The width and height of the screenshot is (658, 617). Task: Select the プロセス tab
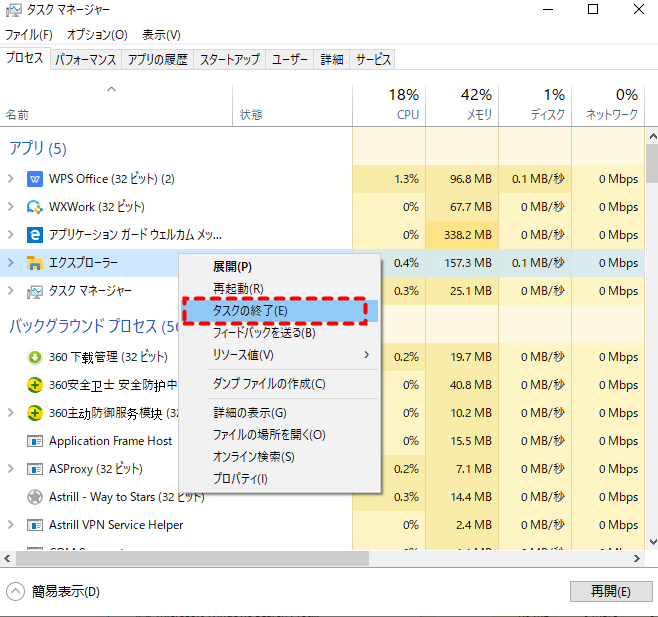(x=25, y=58)
